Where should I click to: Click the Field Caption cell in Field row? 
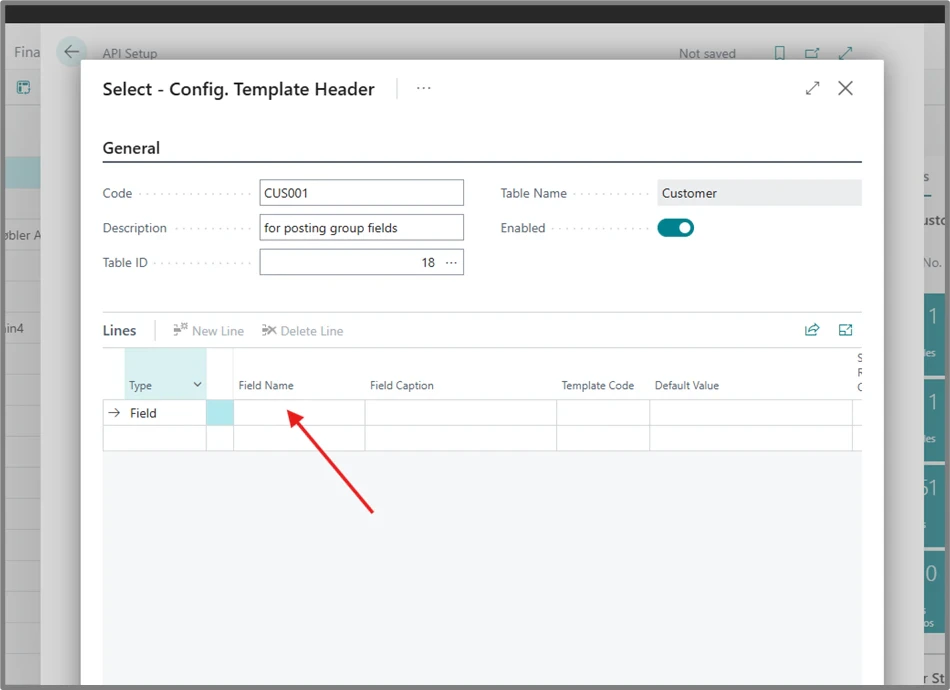tap(460, 413)
